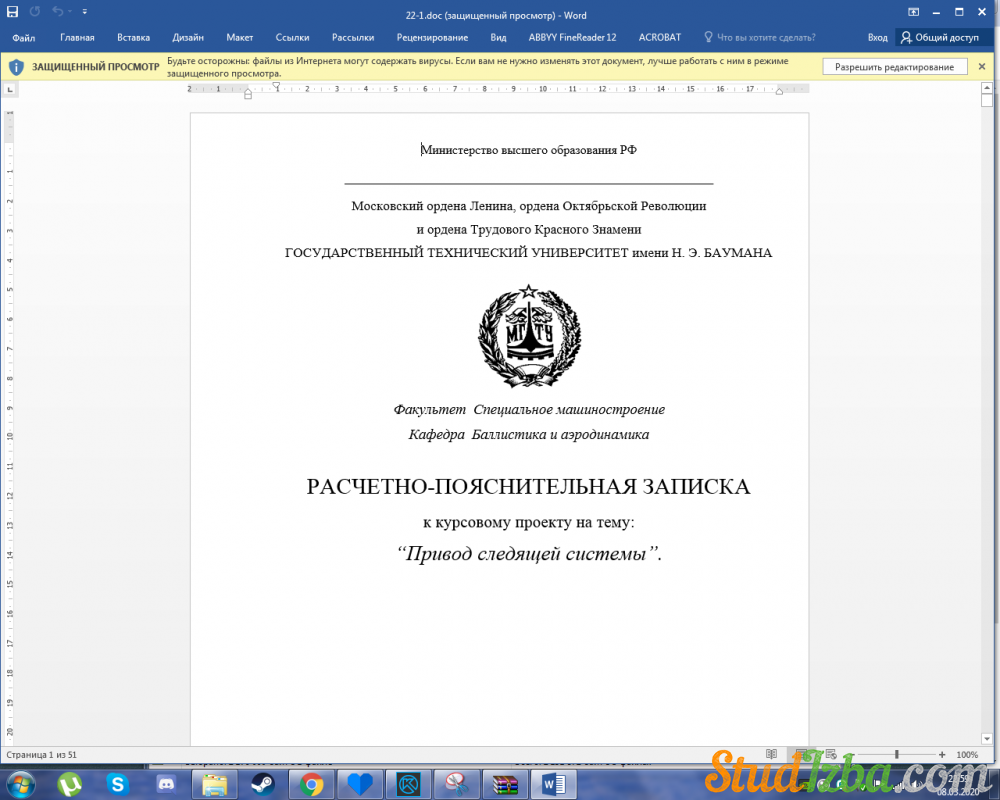Click the Общий доступ share button
Viewport: 1000px width, 800px height.
pyautogui.click(x=939, y=38)
